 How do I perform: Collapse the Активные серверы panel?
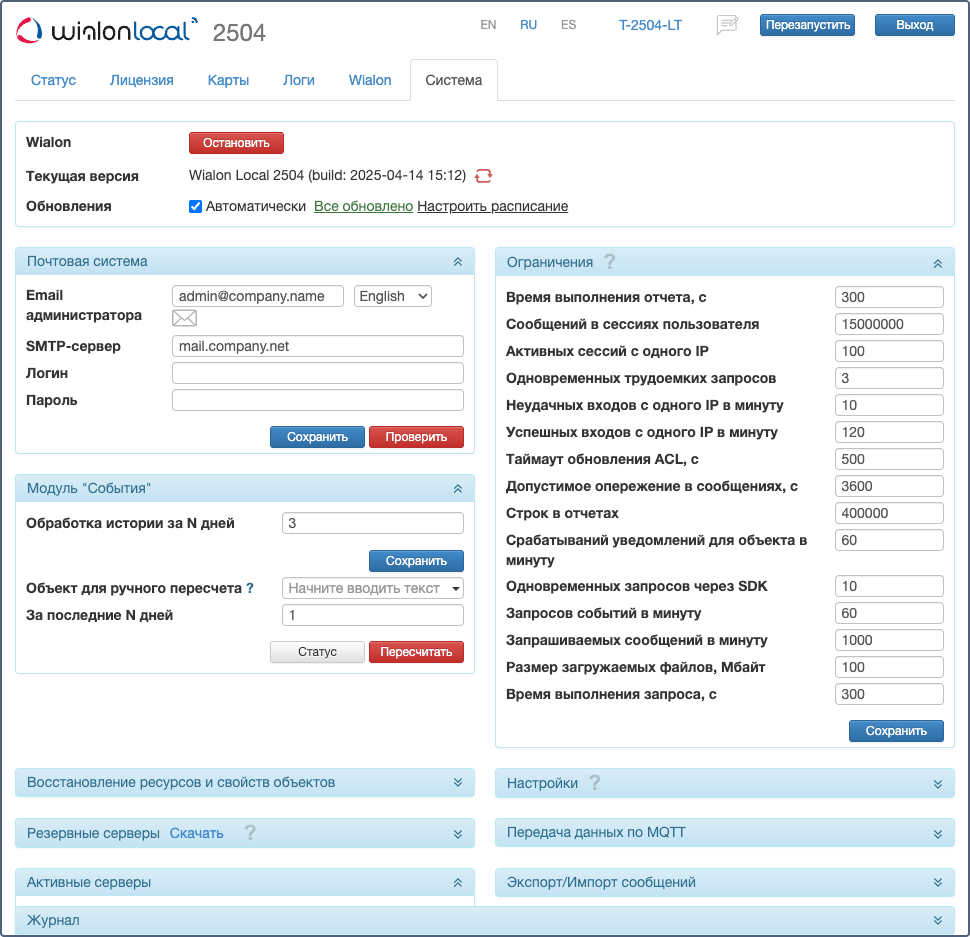pyautogui.click(x=458, y=883)
